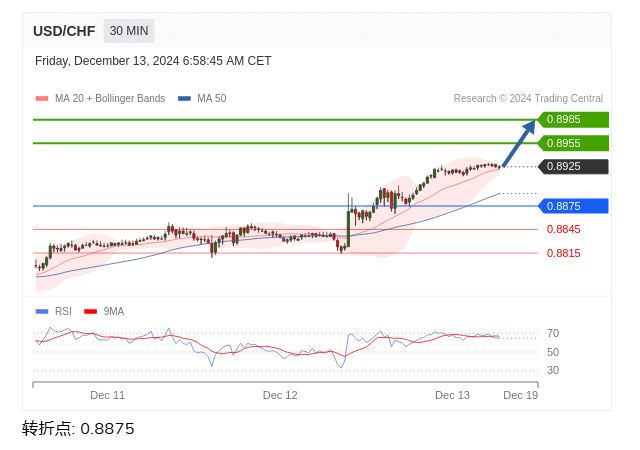
Task: Click the red 0.8815 support label
Action: click(x=564, y=253)
